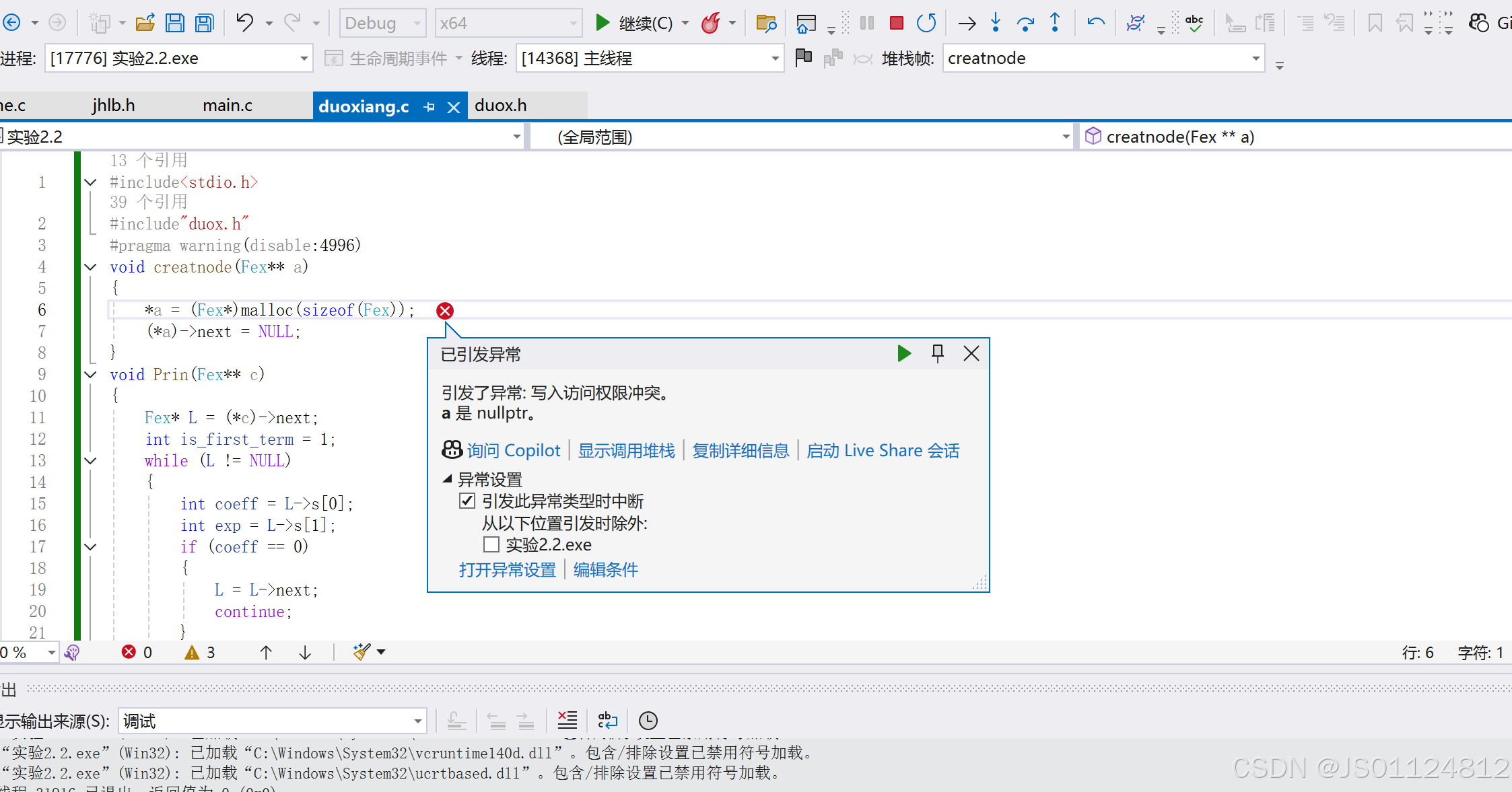Screen dimensions: 1512x792
Task: Switch to the jhlb.h tab
Action: (114, 106)
